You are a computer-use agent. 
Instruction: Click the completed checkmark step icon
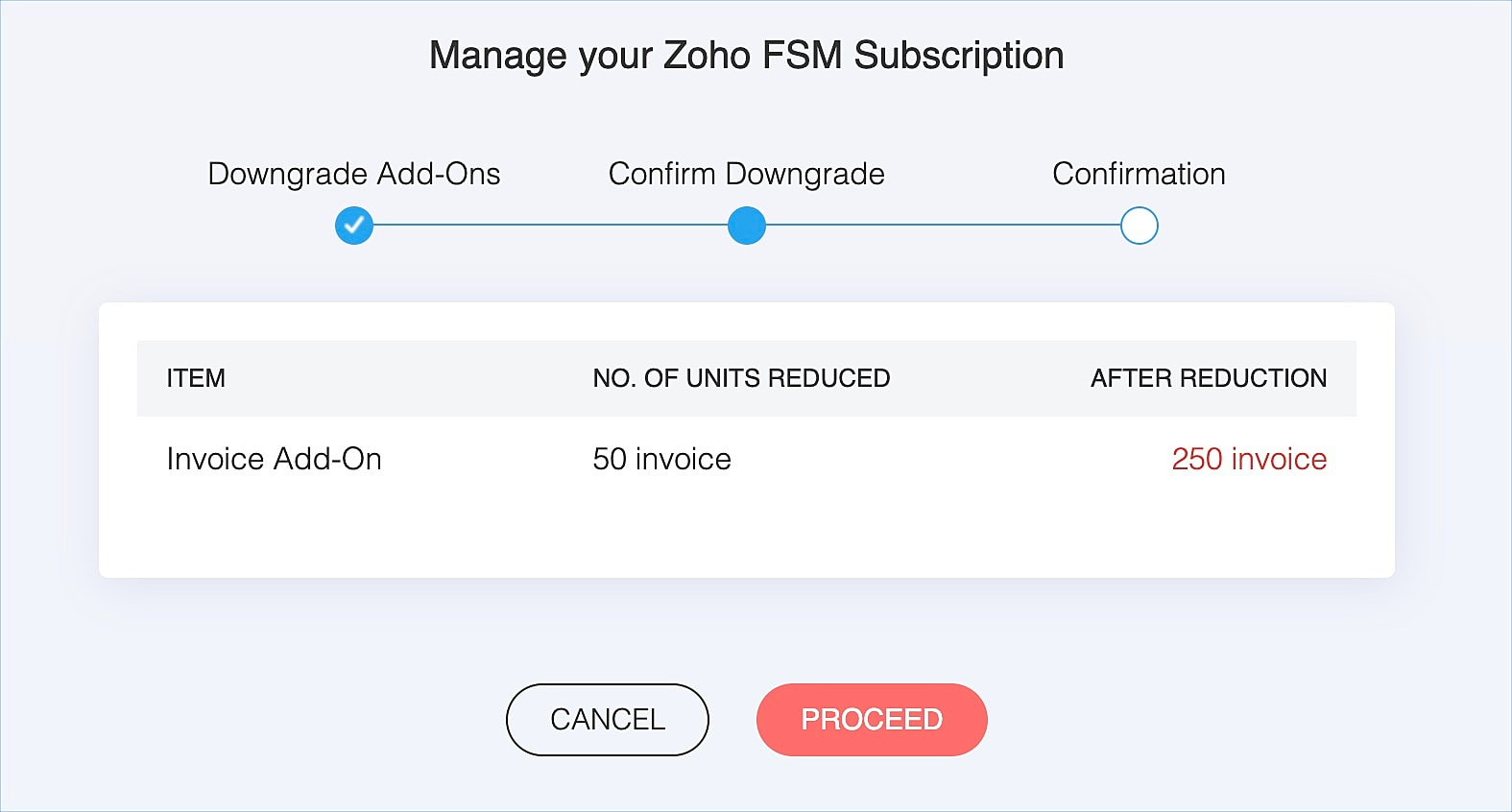(x=354, y=226)
